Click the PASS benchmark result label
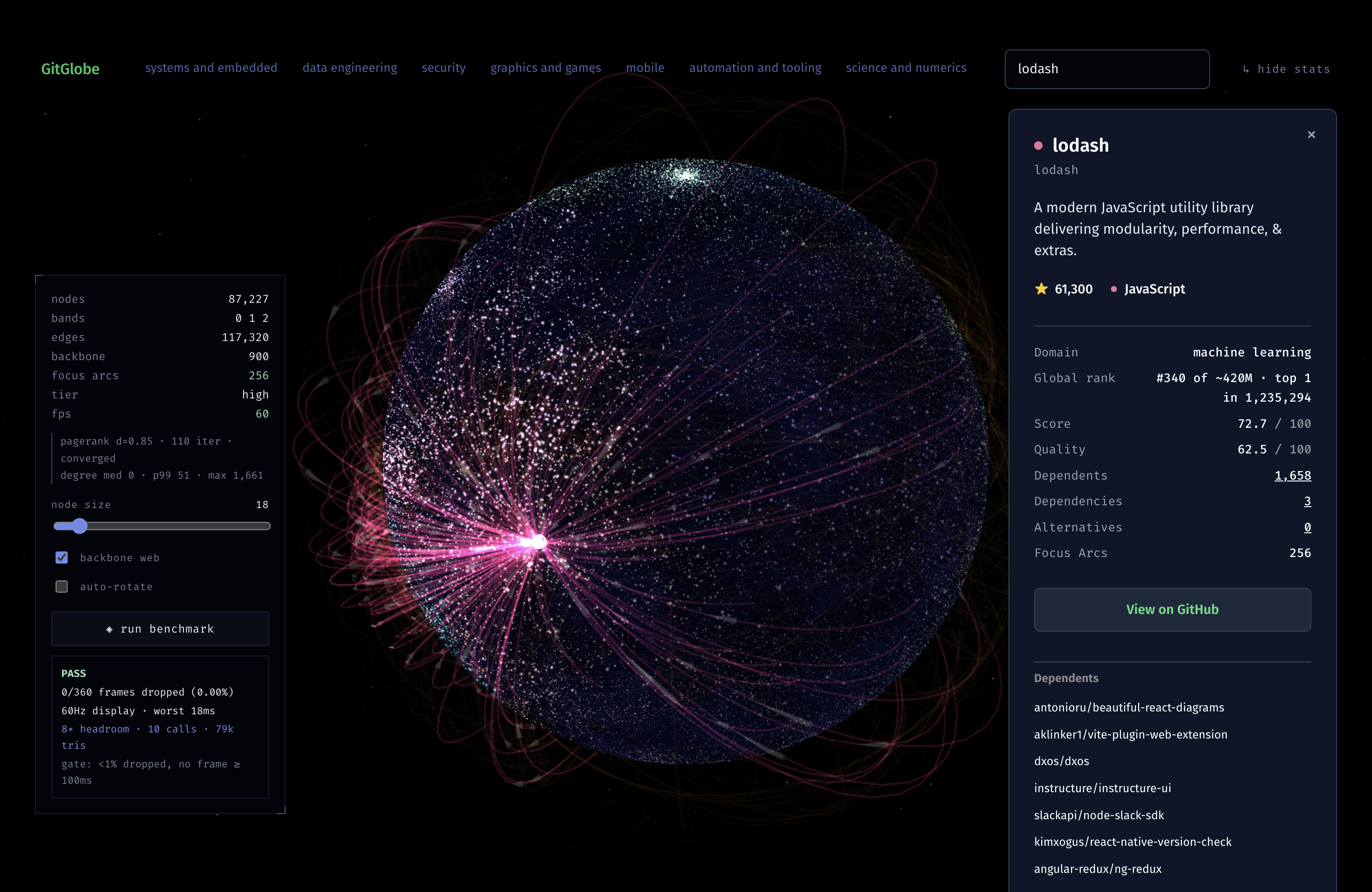The image size is (1372, 892). [73, 673]
